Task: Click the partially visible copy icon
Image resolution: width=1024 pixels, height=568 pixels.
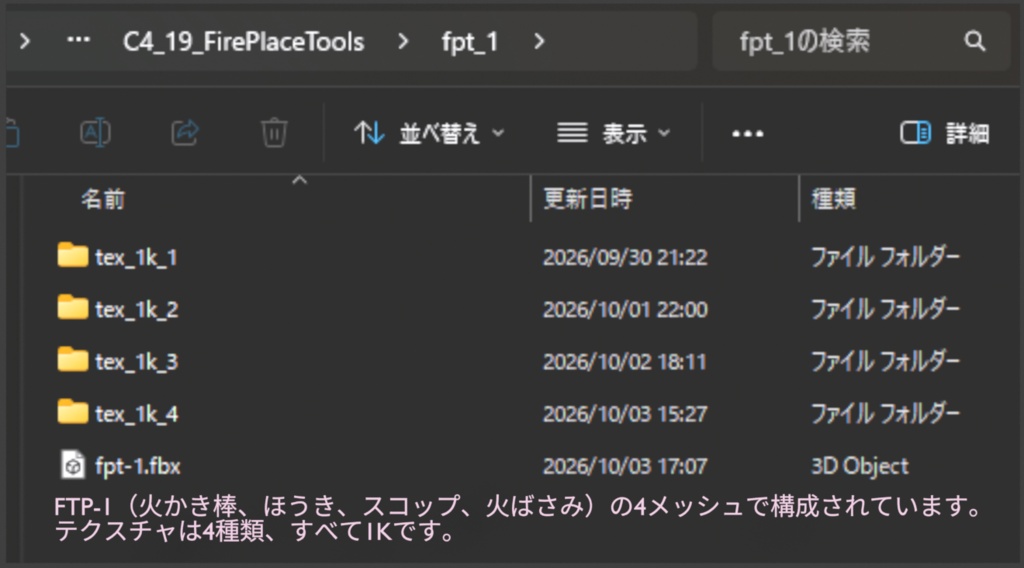Action: click(12, 133)
